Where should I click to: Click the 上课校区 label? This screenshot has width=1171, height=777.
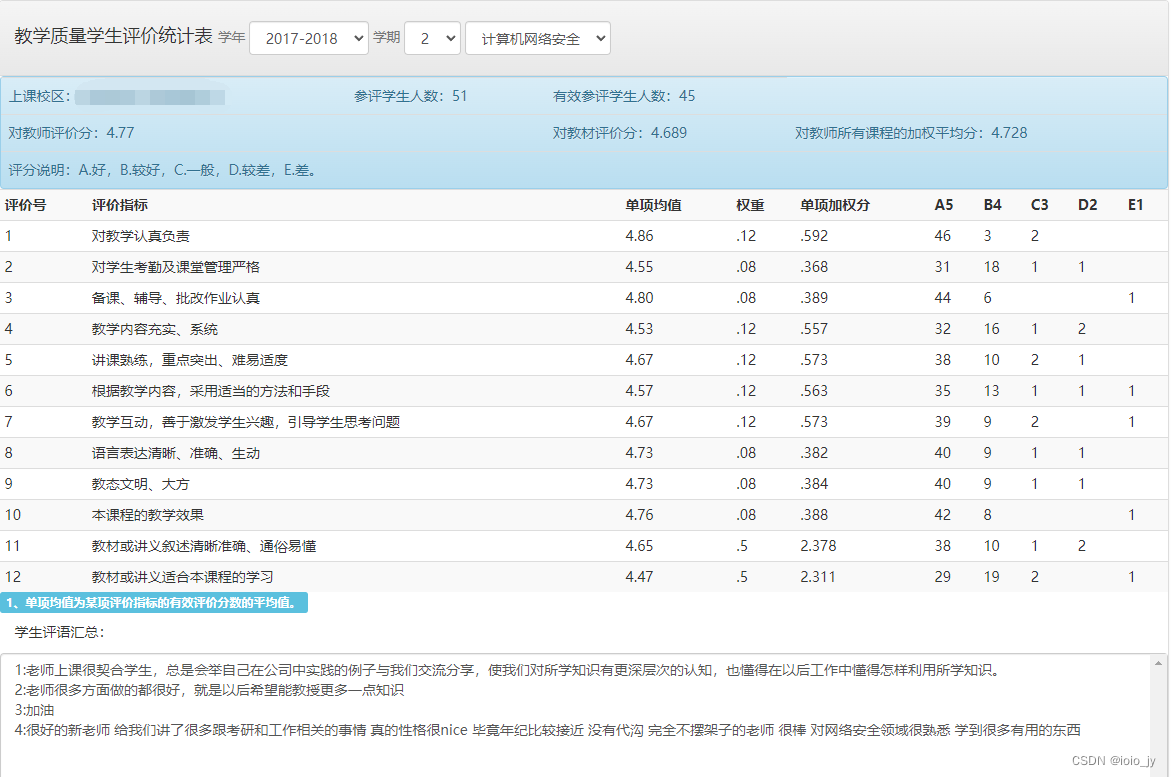click(39, 96)
